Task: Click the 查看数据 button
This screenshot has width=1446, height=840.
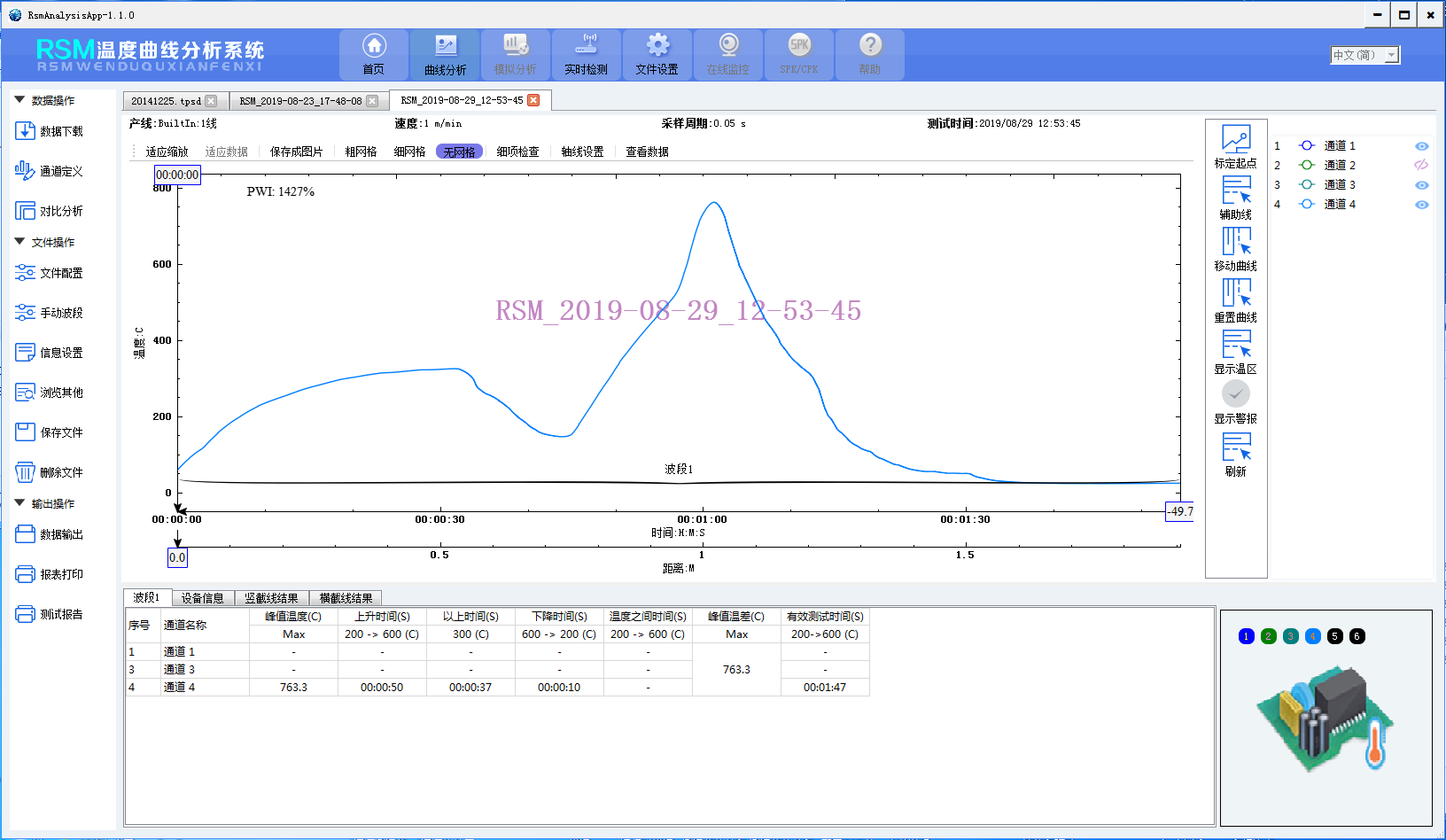Action: point(647,152)
